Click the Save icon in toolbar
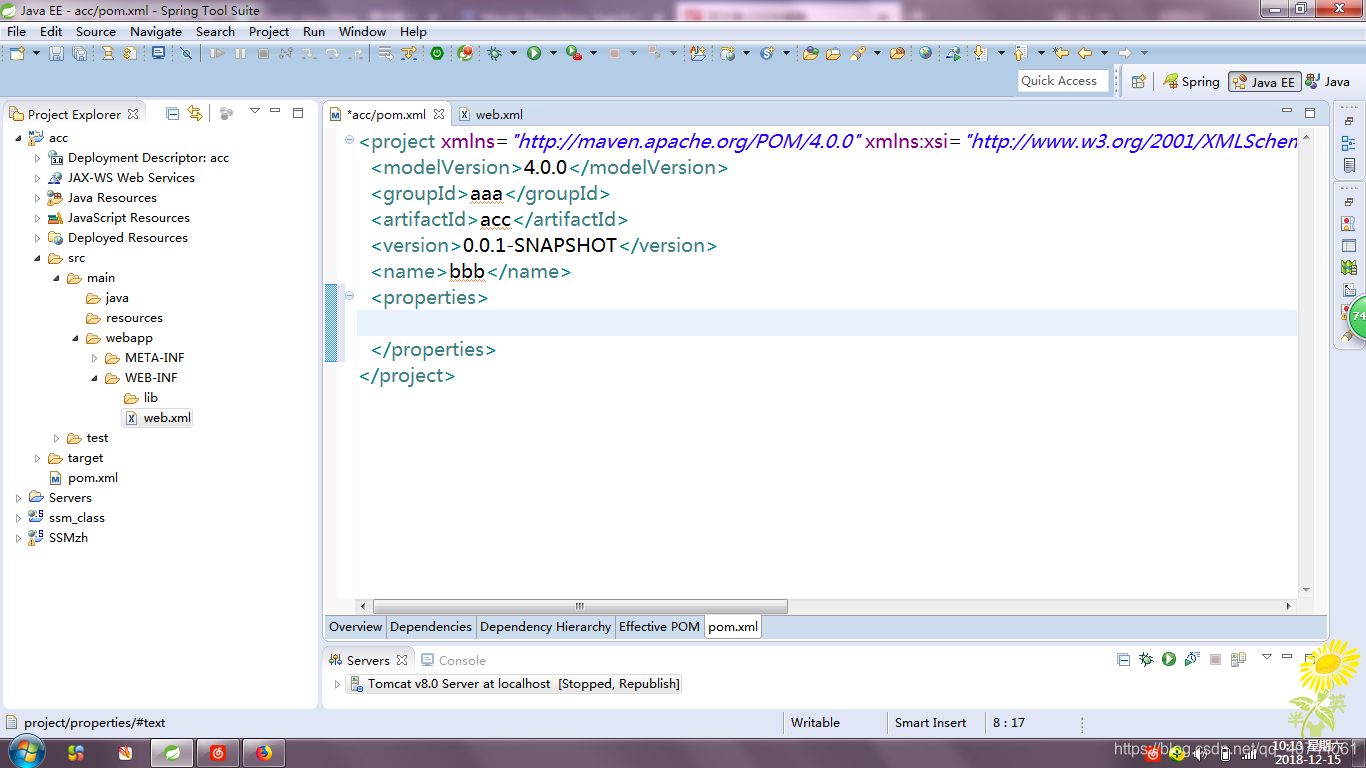Screen dimensions: 1366x768 point(57,53)
